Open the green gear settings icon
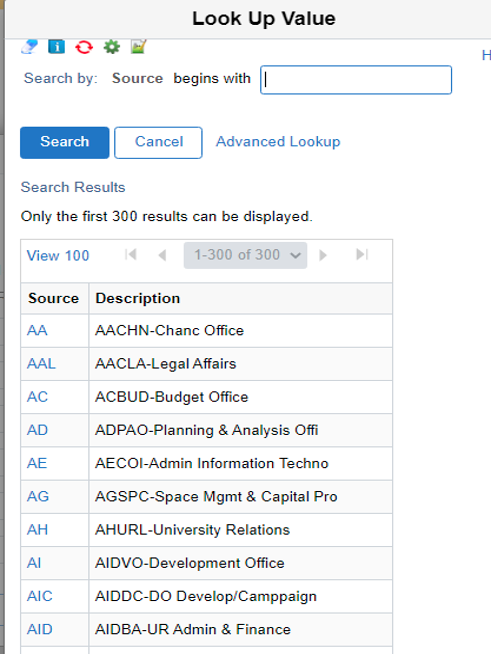The width and height of the screenshot is (492, 654). tap(112, 47)
